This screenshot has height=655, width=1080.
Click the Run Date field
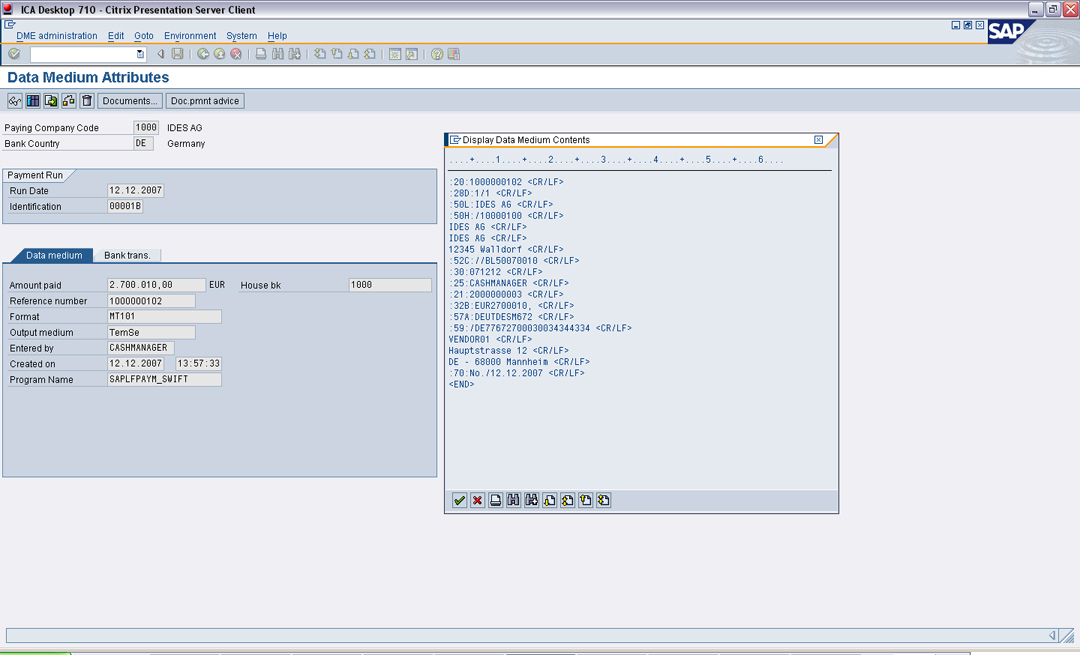click(136, 190)
